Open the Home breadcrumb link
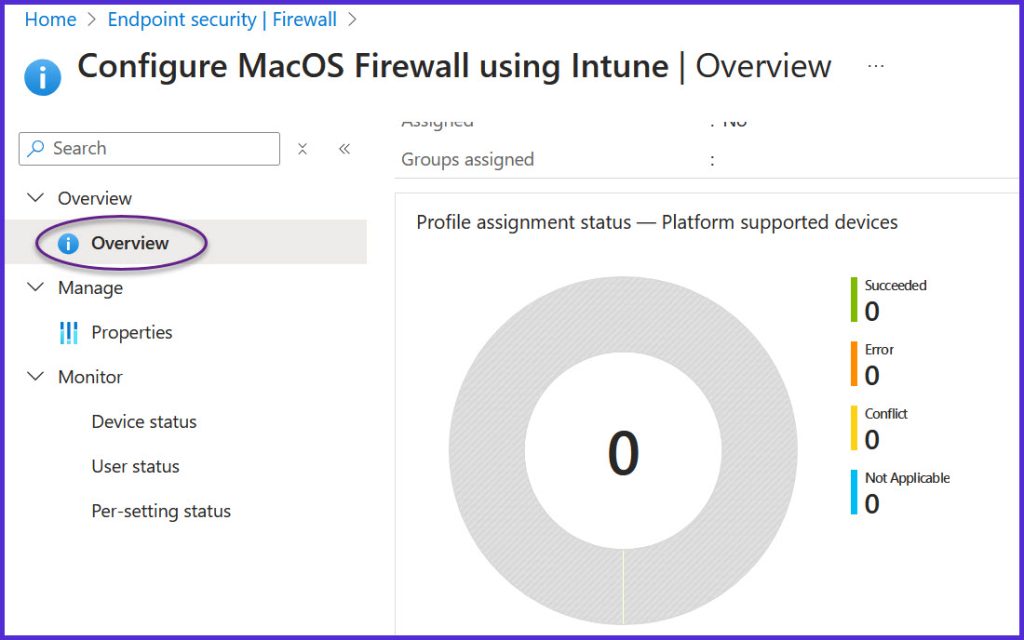Image resolution: width=1024 pixels, height=640 pixels. tap(50, 20)
